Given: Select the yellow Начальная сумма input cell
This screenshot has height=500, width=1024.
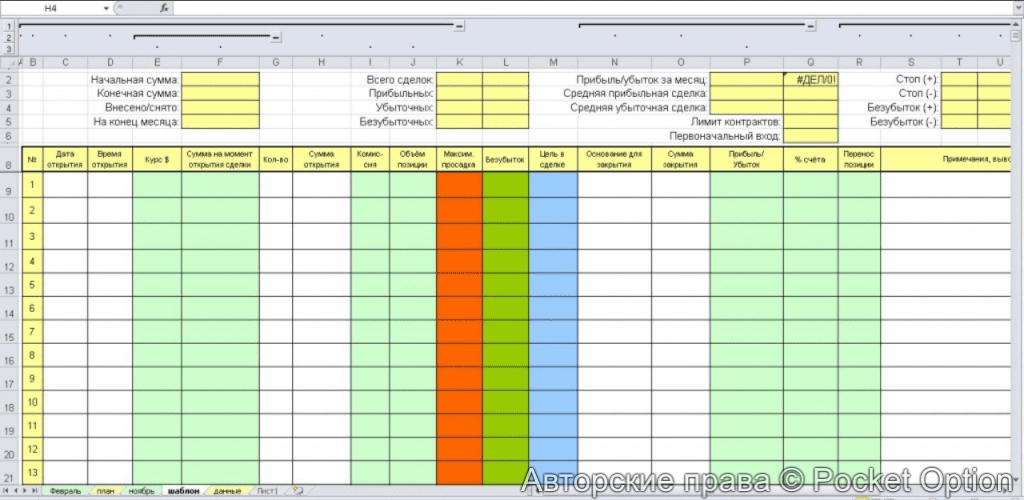Looking at the screenshot, I should coord(220,79).
